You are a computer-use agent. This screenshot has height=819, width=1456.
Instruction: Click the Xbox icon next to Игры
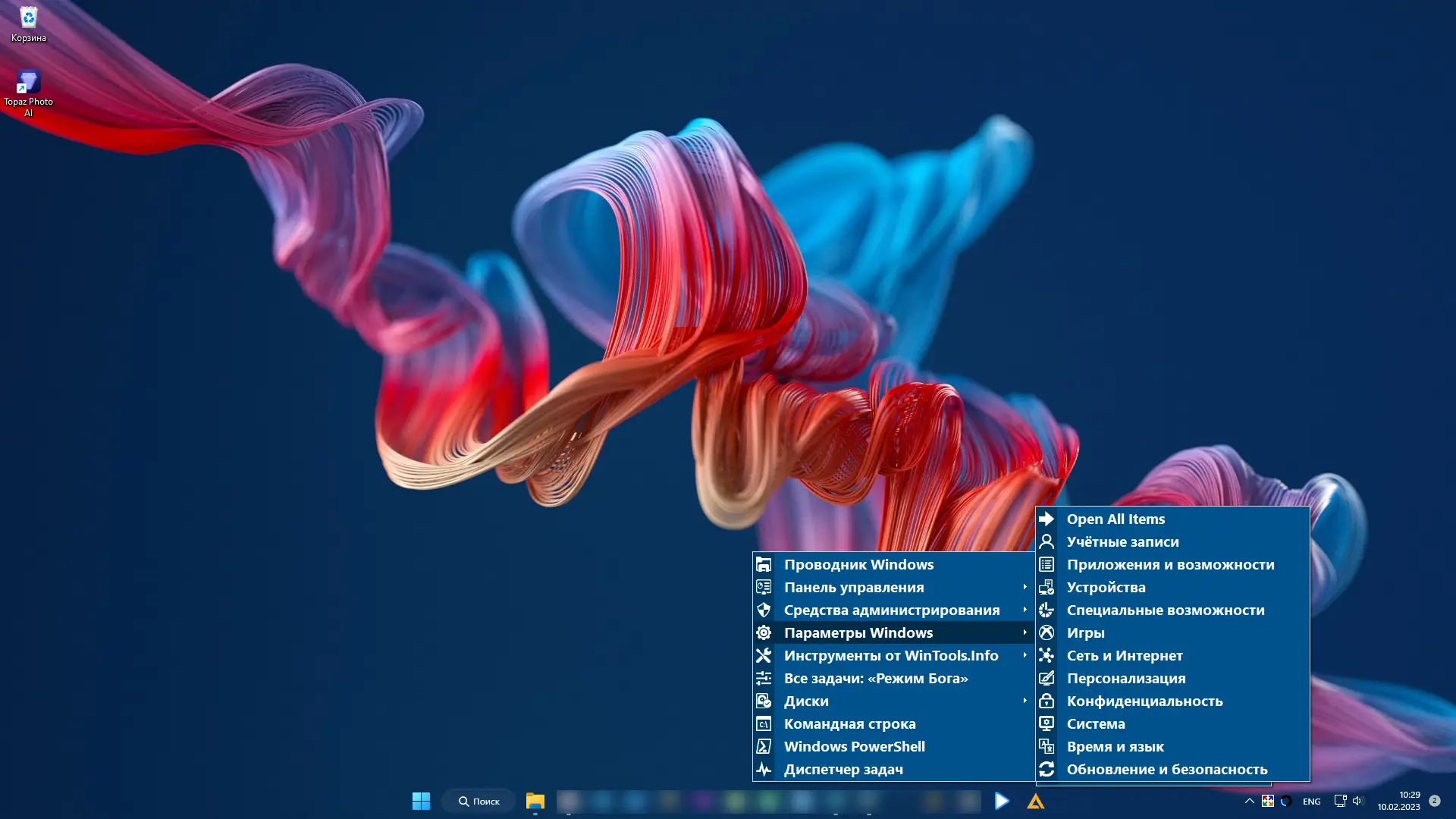coord(1046,632)
